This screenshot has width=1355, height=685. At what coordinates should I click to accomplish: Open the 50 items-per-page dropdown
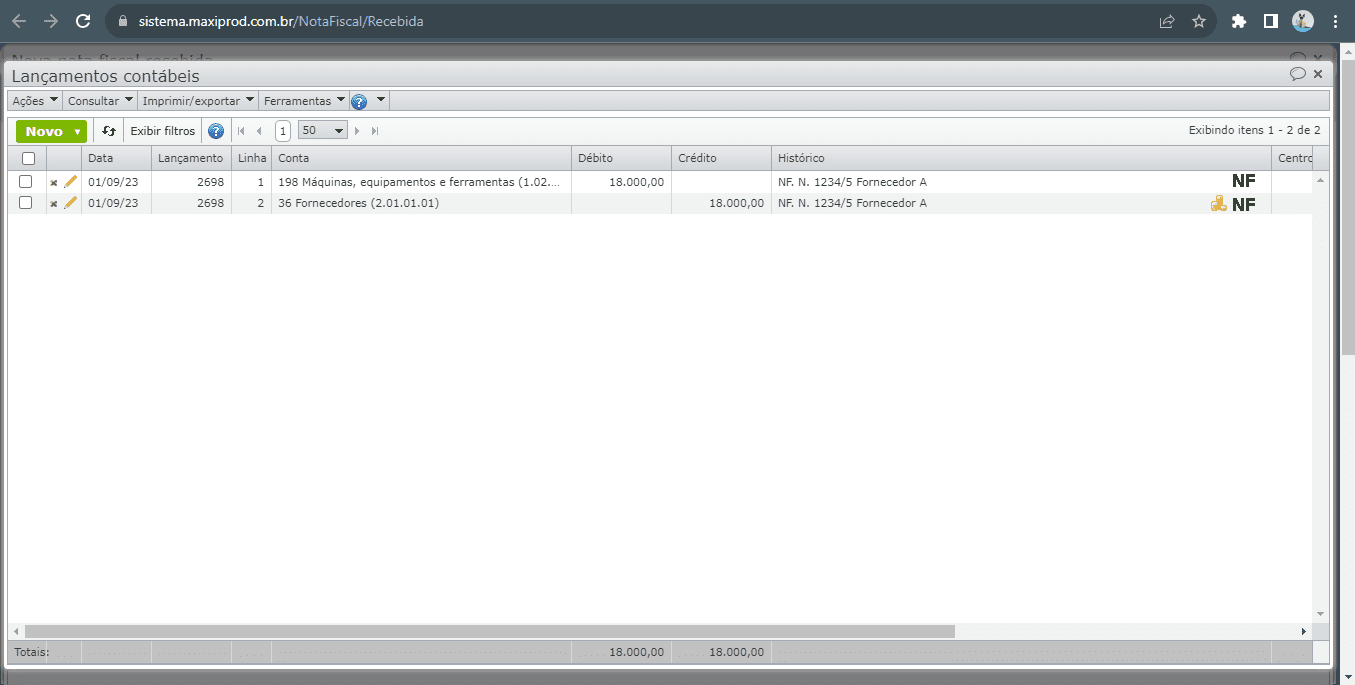click(323, 131)
